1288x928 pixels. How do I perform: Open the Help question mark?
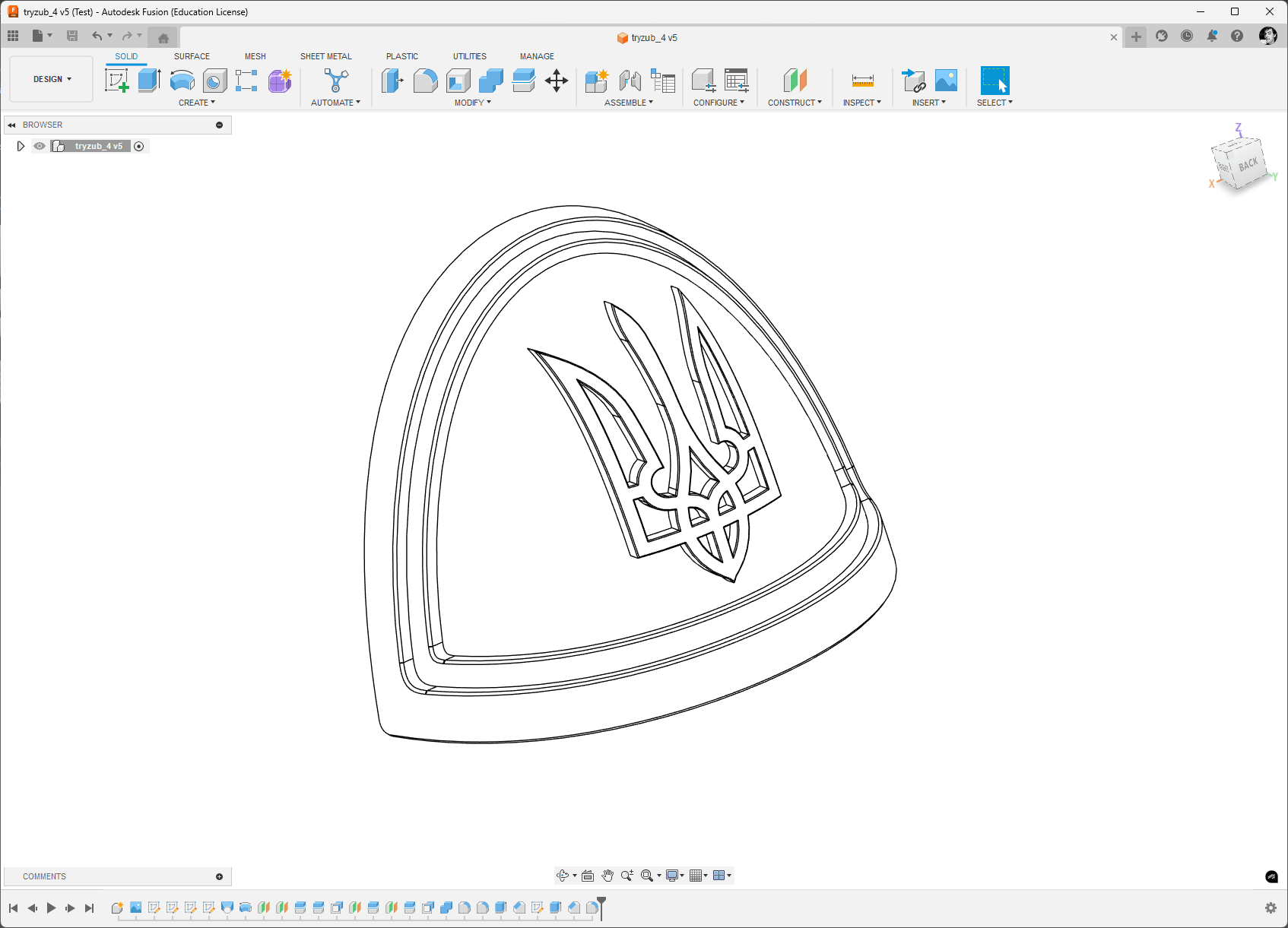pos(1237,36)
